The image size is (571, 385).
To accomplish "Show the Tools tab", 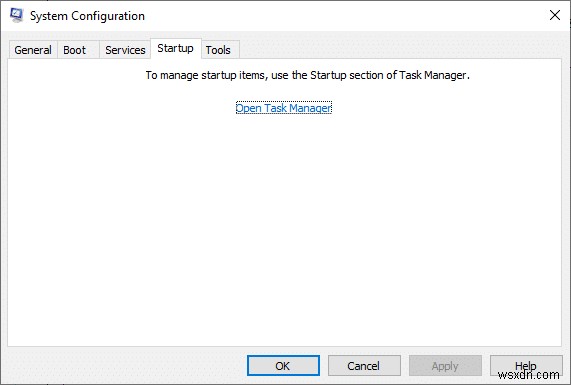I will pyautogui.click(x=218, y=50).
